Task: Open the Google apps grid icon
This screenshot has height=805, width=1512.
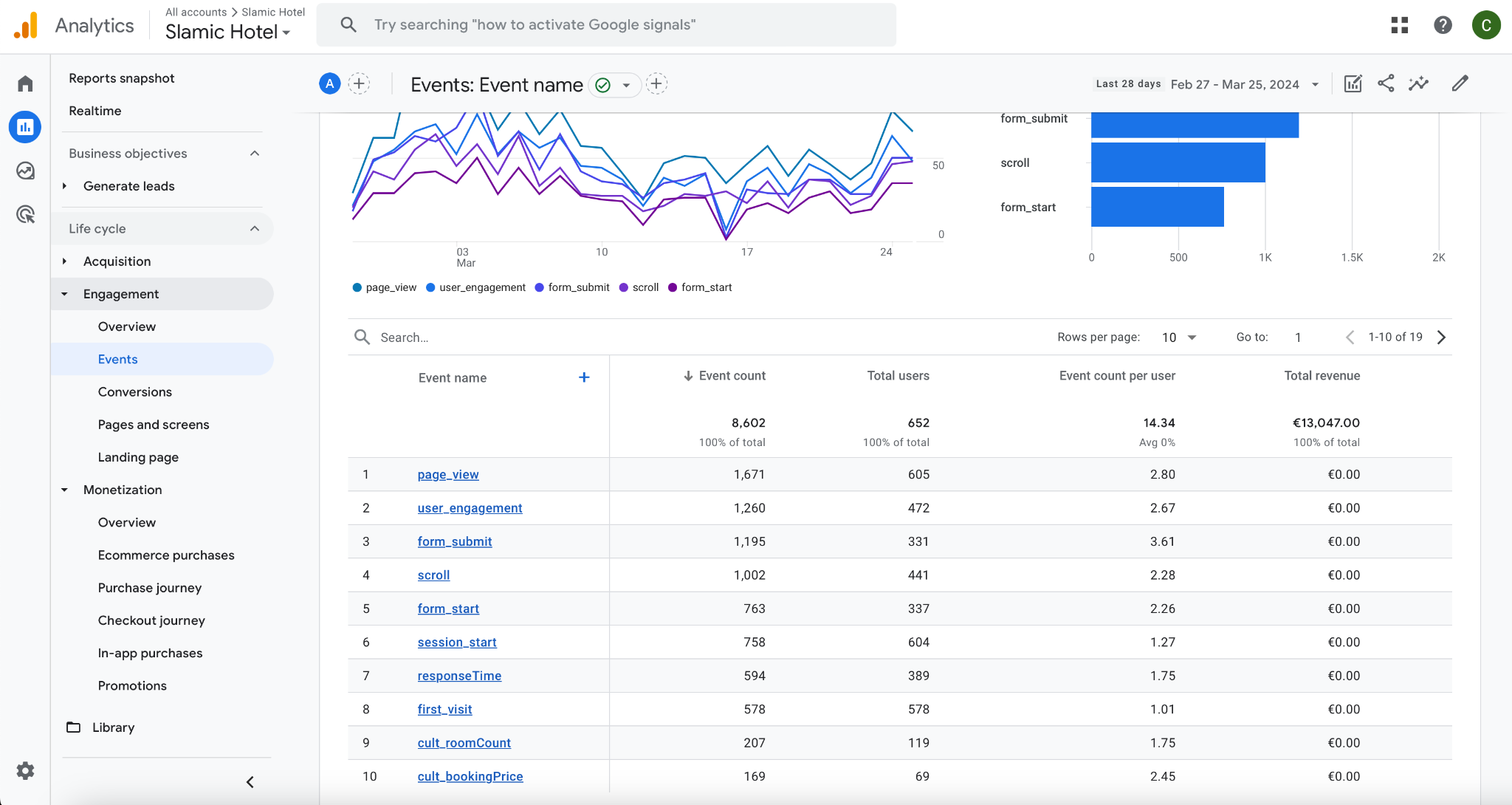Action: pos(1399,25)
